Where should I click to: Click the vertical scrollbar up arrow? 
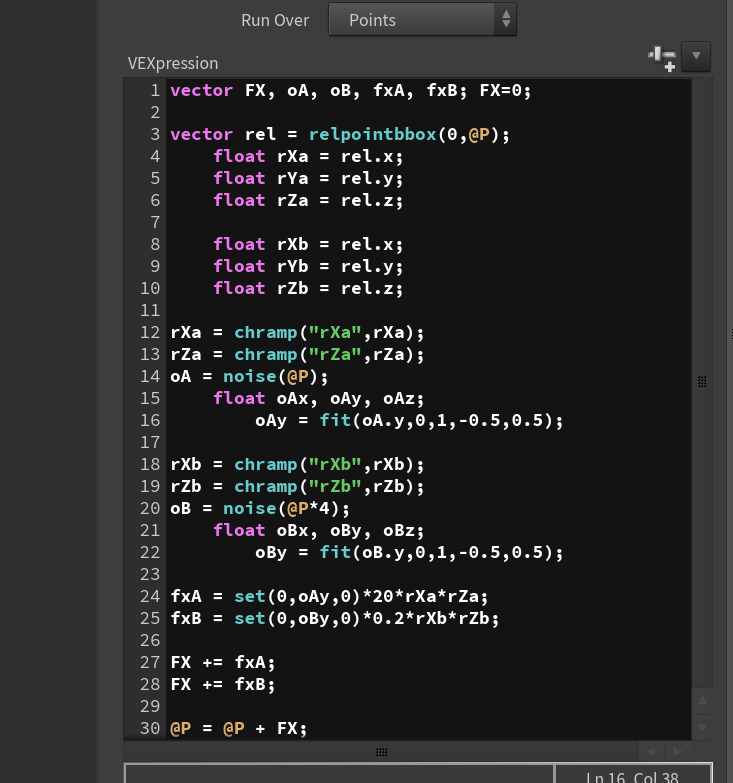coord(702,700)
